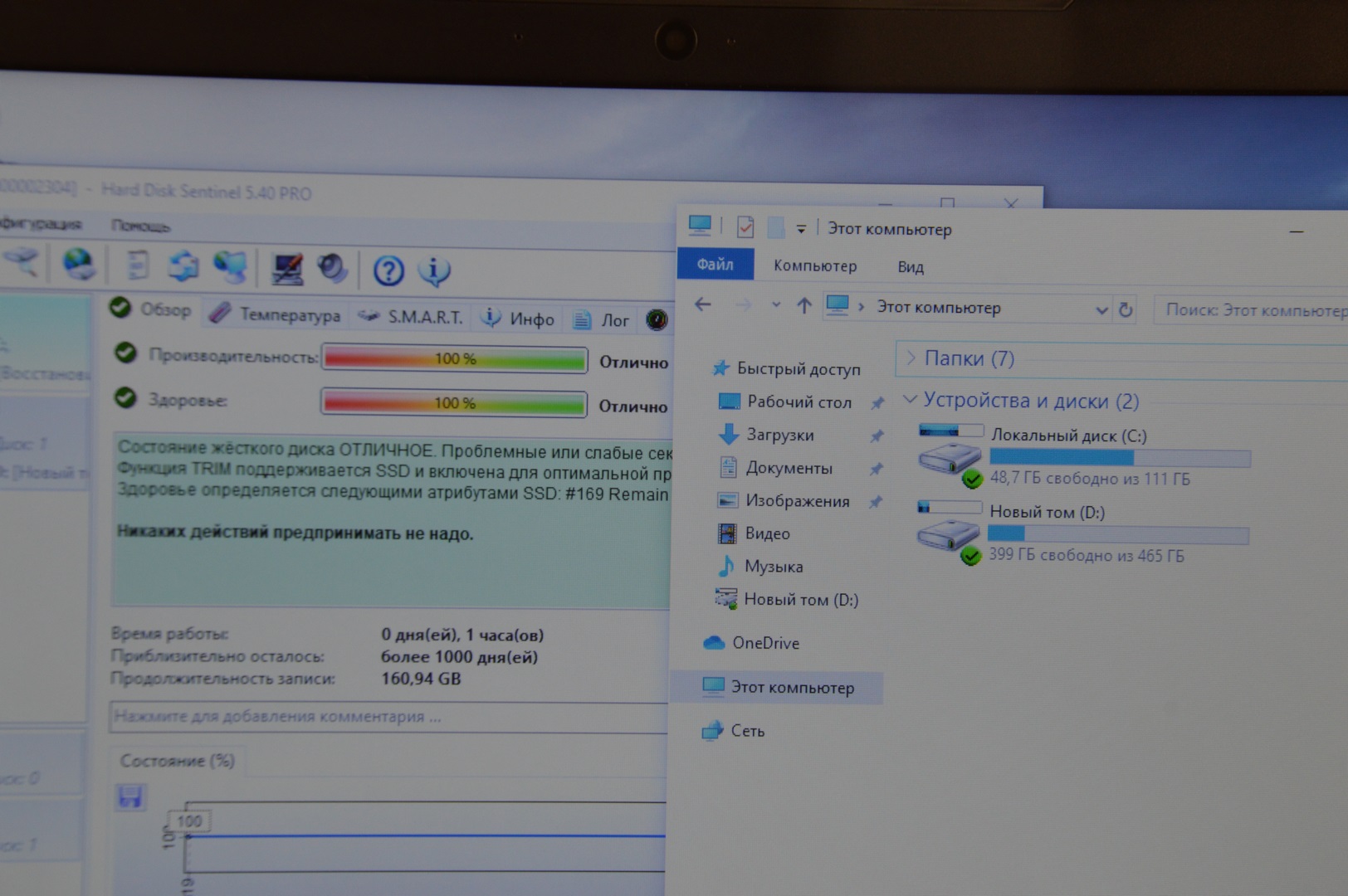Expand the Папки (7) group

(911, 358)
